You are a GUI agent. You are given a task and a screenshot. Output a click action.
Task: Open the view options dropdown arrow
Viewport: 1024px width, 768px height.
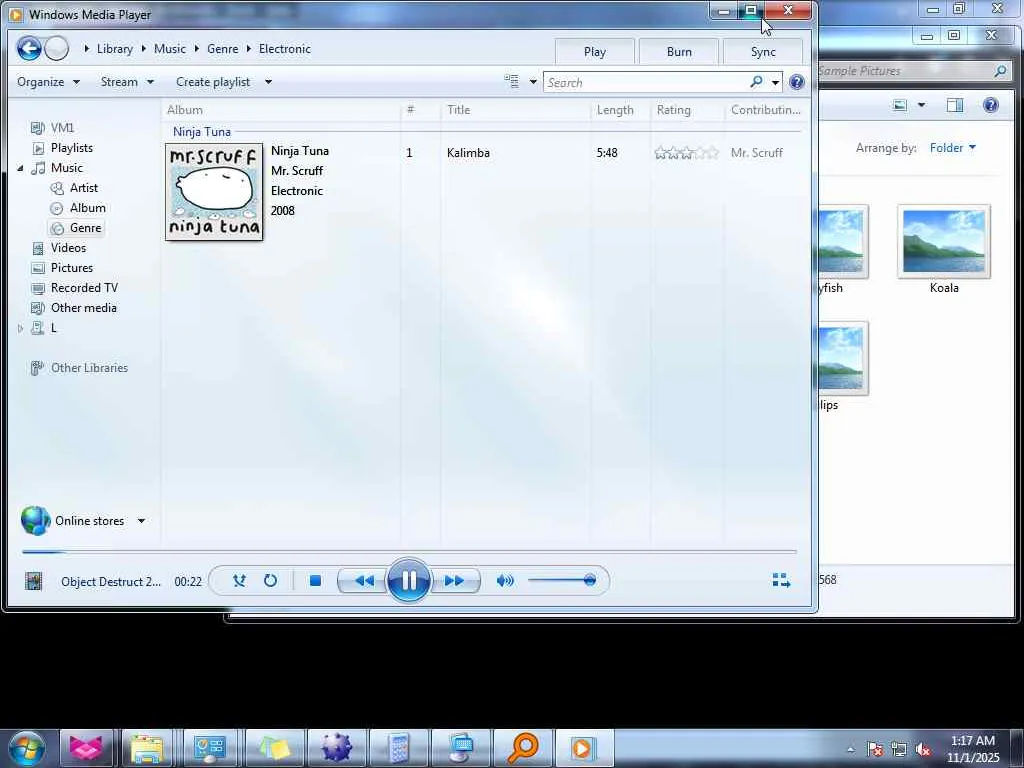[533, 82]
